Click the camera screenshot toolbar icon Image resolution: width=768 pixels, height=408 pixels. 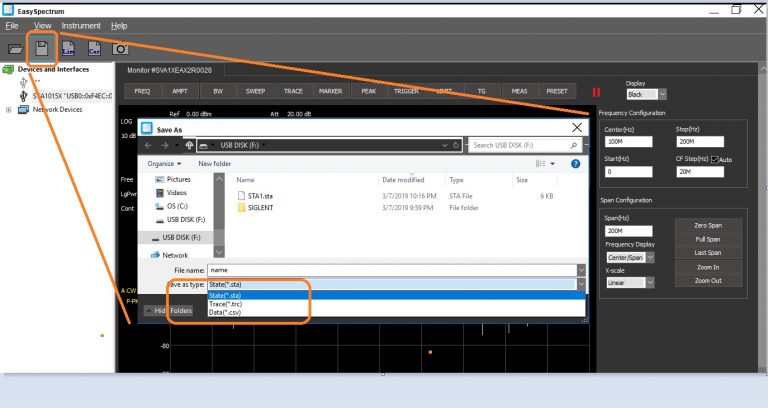[119, 47]
